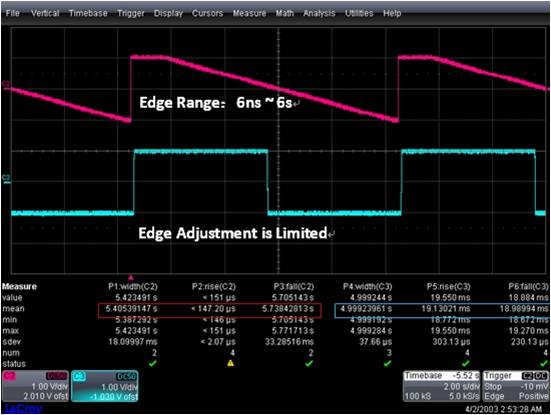Open the Utilities menu
Screen dimensions: 551x415
tap(359, 13)
